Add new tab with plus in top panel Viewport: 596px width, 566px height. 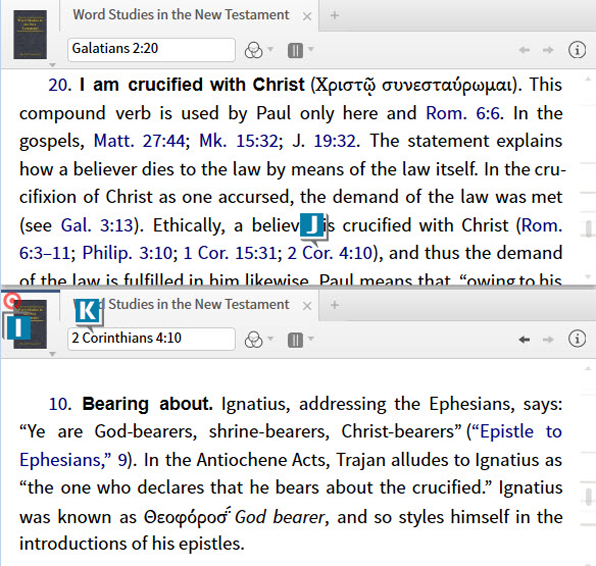(334, 16)
